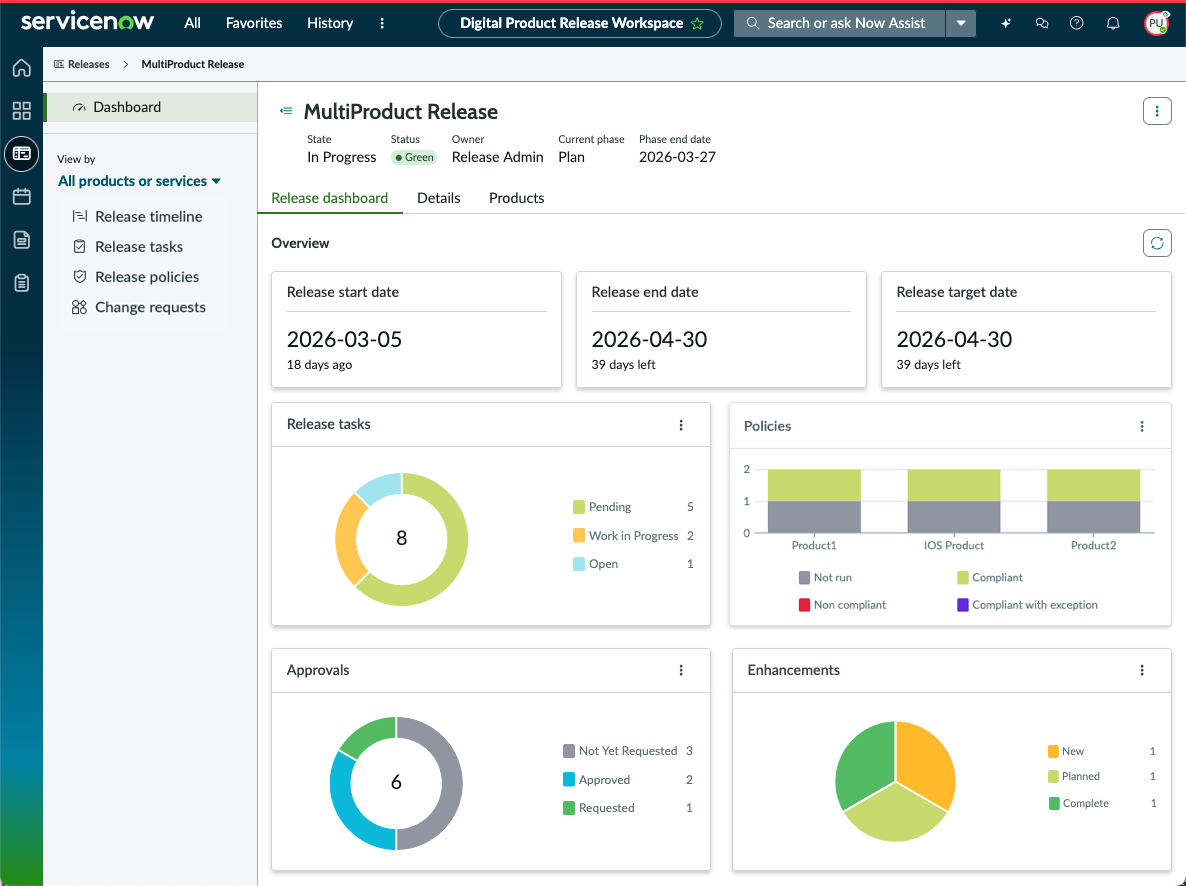The height and width of the screenshot is (886, 1186).
Task: Click the Product1 bar in Policies chart
Action: pos(814,501)
